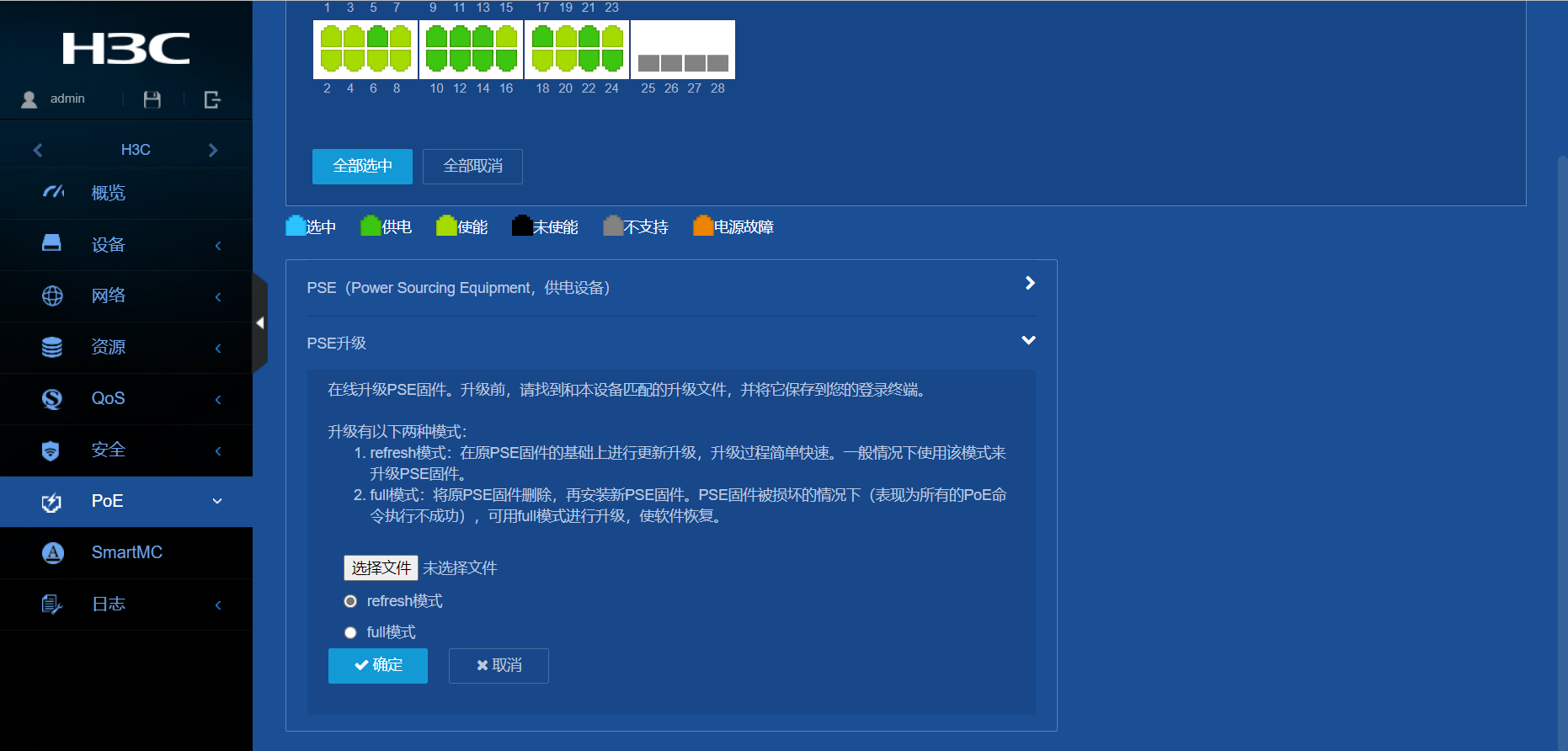Select gray port 28 on the panel

point(717,63)
